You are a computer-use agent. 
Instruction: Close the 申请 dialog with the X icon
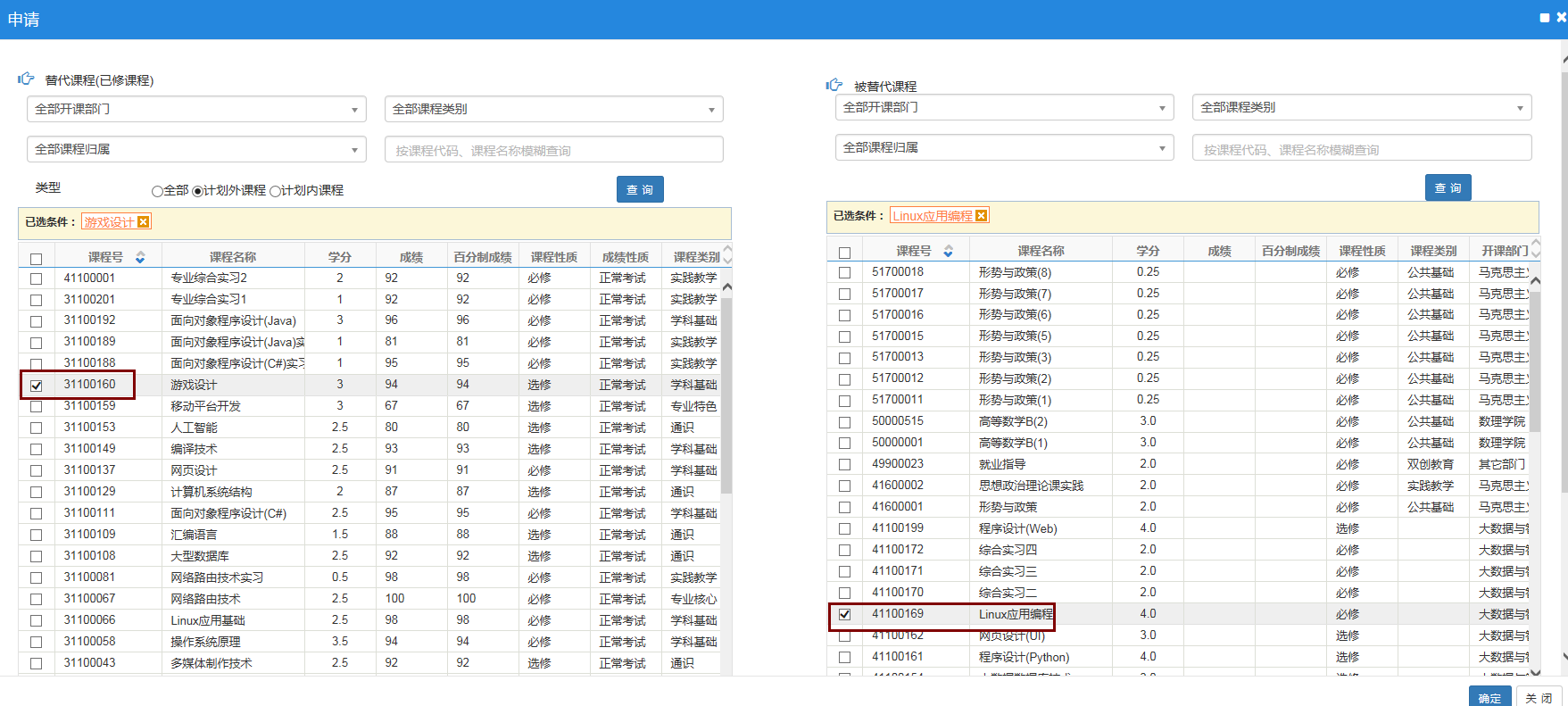click(x=1561, y=17)
